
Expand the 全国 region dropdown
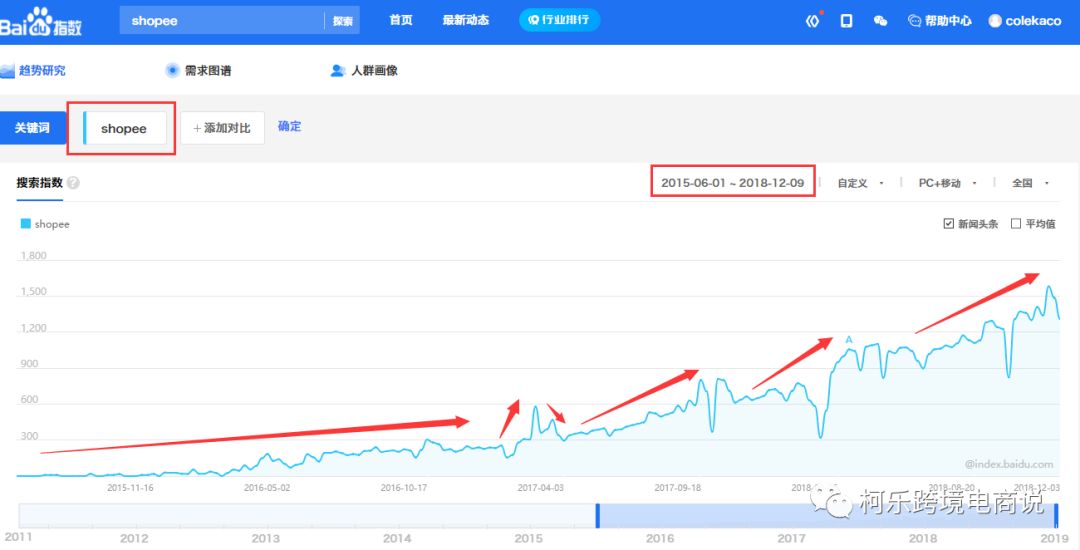point(1030,183)
